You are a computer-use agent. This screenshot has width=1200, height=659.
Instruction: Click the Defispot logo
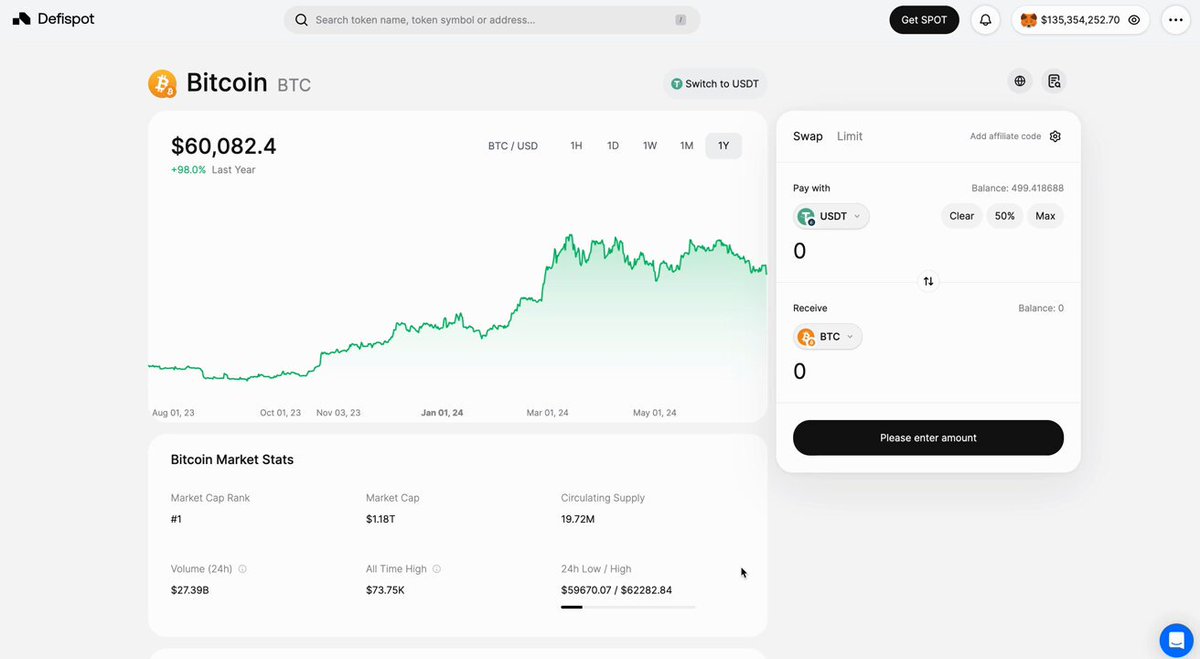pyautogui.click(x=53, y=19)
